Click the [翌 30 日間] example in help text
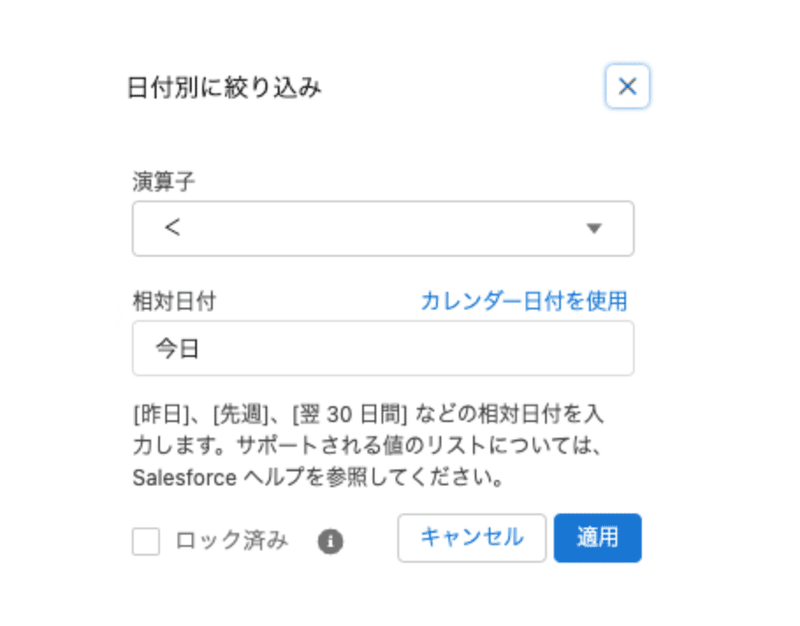Image resolution: width=800 pixels, height=626 pixels. (x=349, y=414)
